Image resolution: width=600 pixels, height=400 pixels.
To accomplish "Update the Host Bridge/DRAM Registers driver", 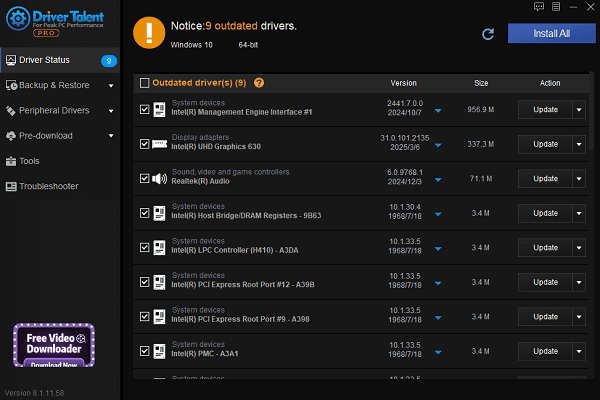I will pos(545,213).
